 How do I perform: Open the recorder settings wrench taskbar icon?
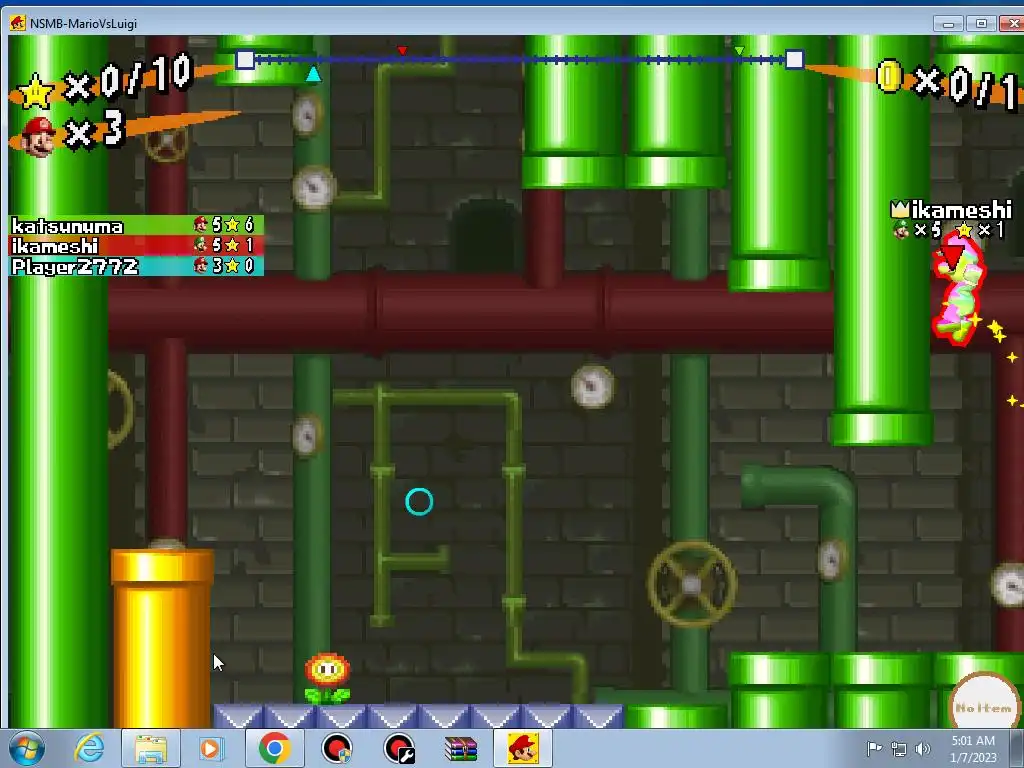click(399, 748)
